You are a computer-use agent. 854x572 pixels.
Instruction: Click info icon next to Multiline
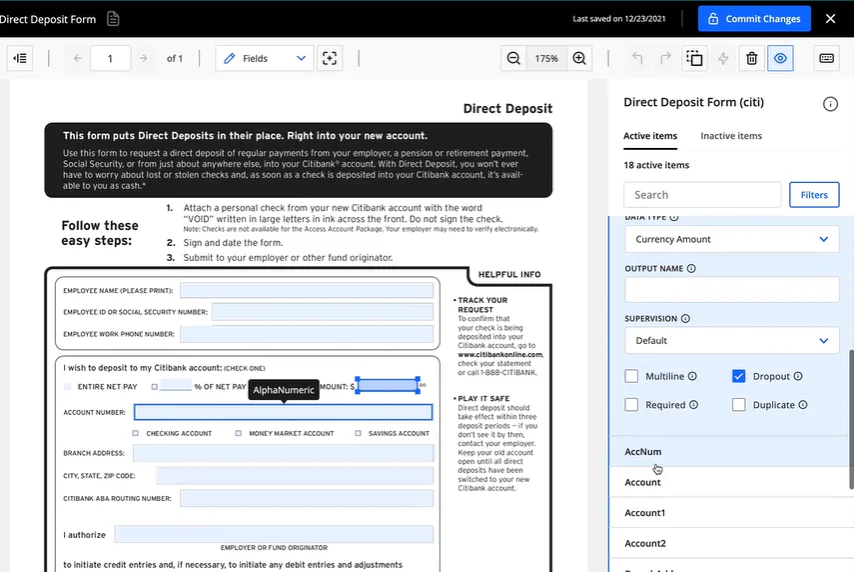coord(692,376)
